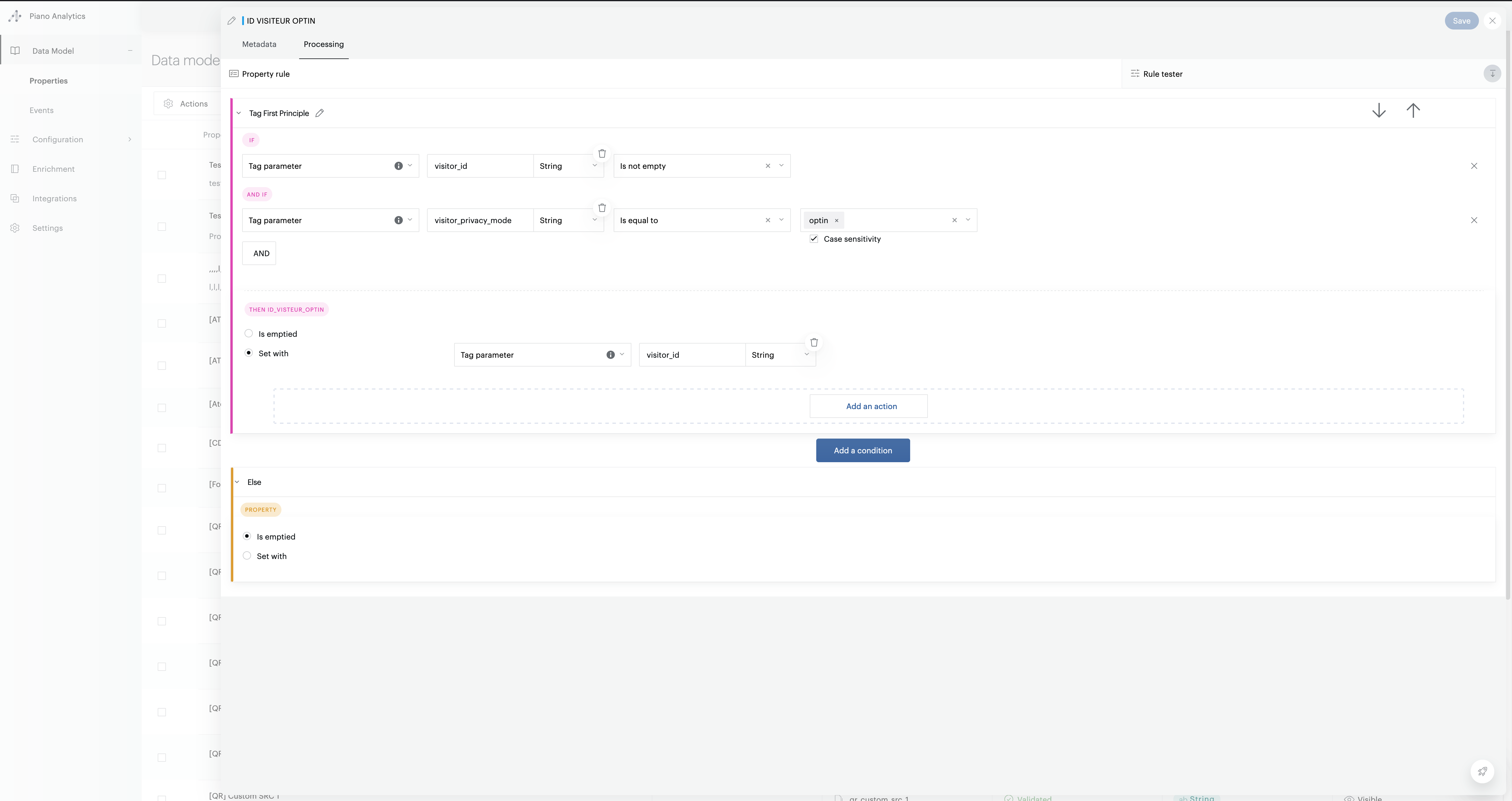Remove the visitor_privacy_mode condition row with X
This screenshot has width=1512, height=801.
pos(1474,220)
